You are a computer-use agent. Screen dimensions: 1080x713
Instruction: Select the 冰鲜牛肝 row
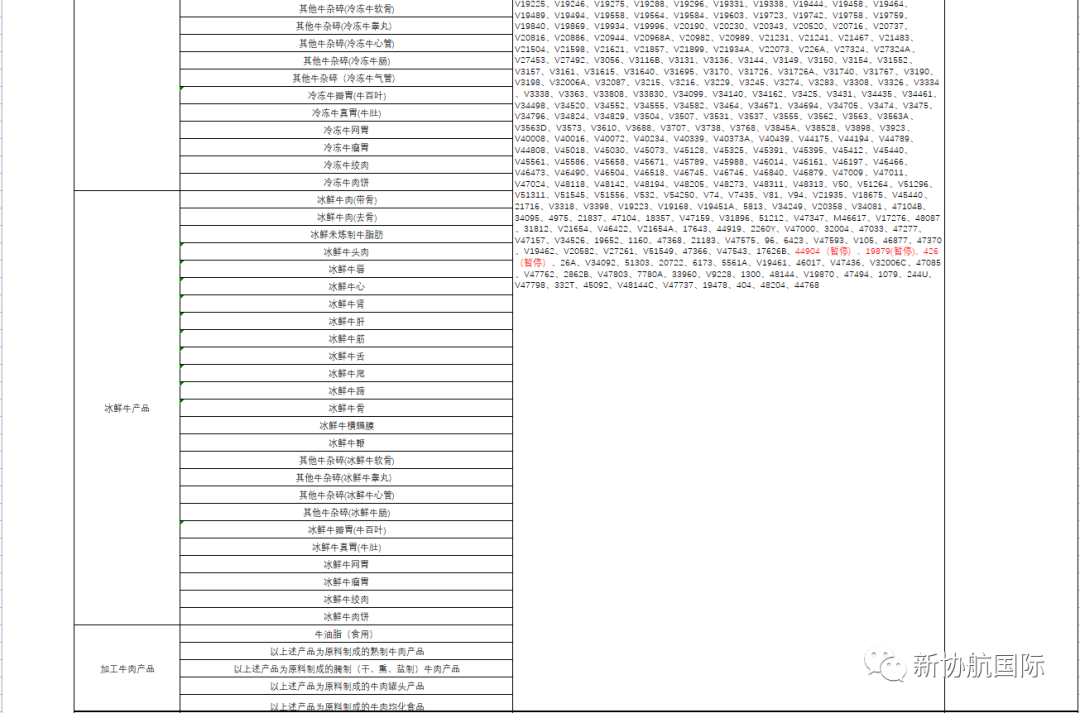(346, 321)
